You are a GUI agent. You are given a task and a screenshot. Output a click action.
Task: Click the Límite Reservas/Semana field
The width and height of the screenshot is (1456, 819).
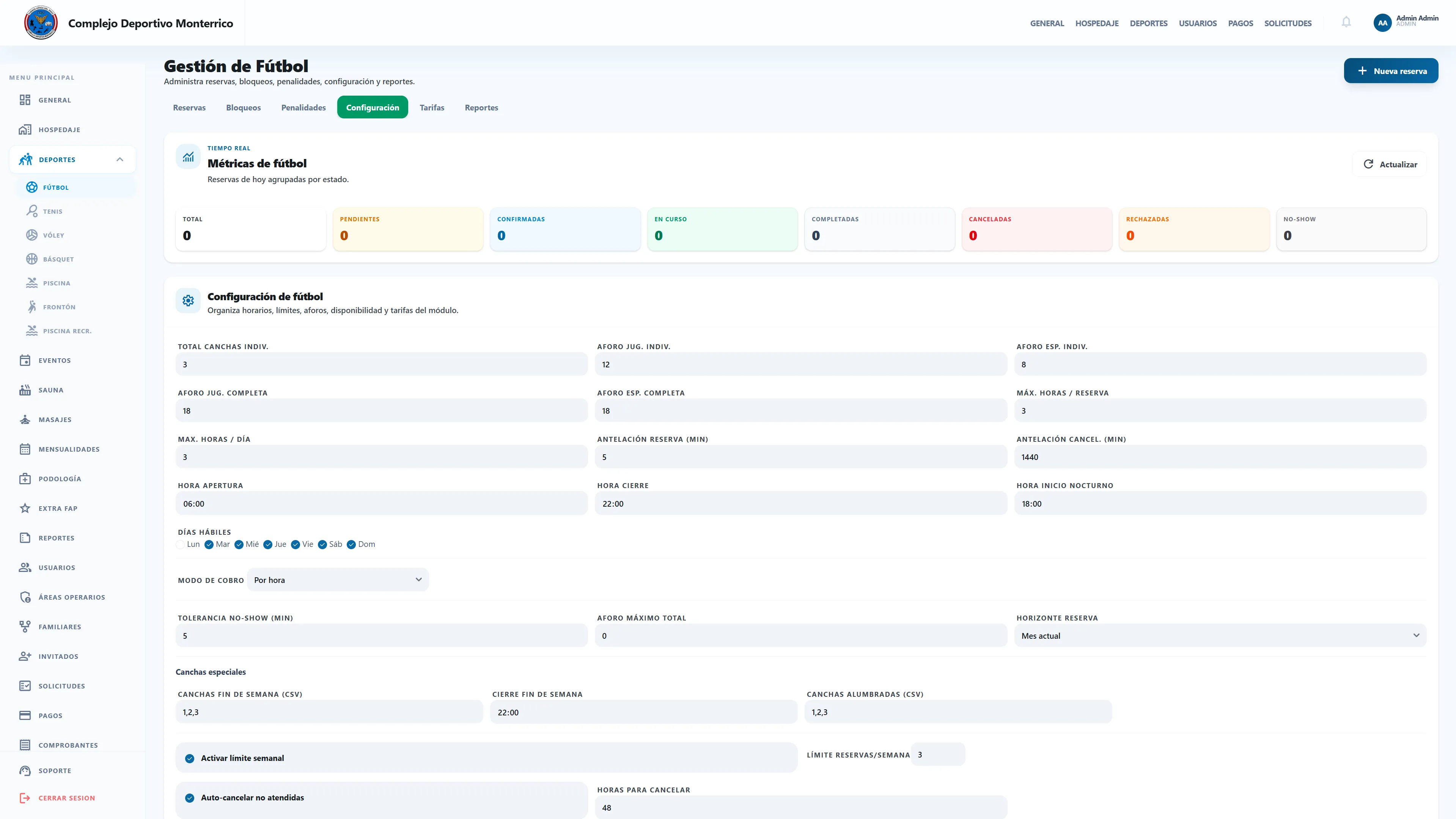coord(938,754)
